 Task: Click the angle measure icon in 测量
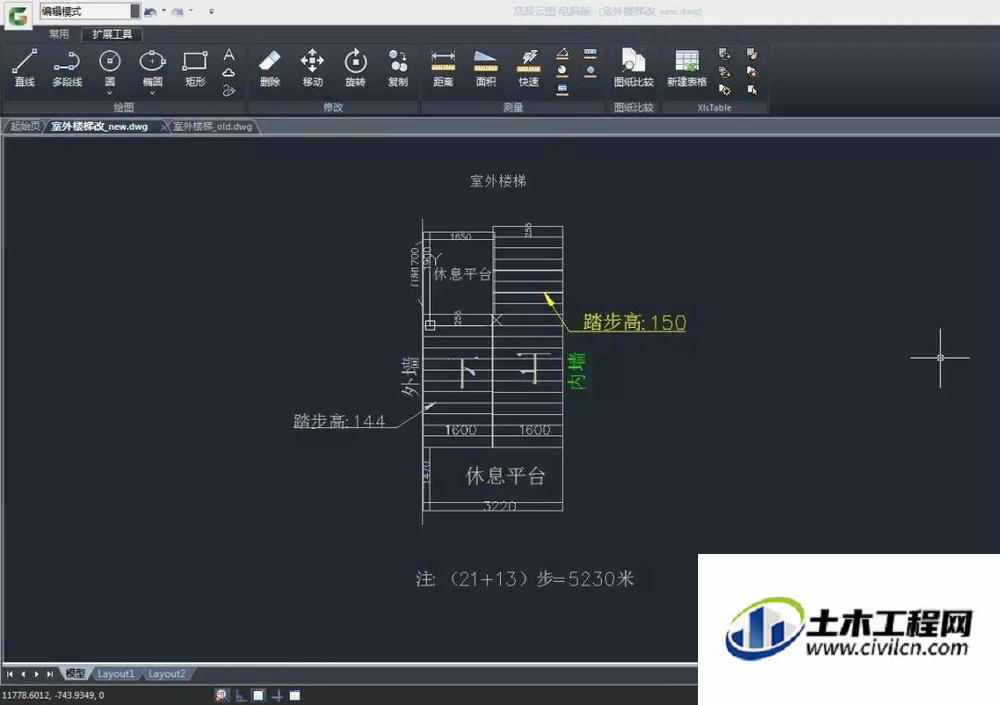point(562,54)
